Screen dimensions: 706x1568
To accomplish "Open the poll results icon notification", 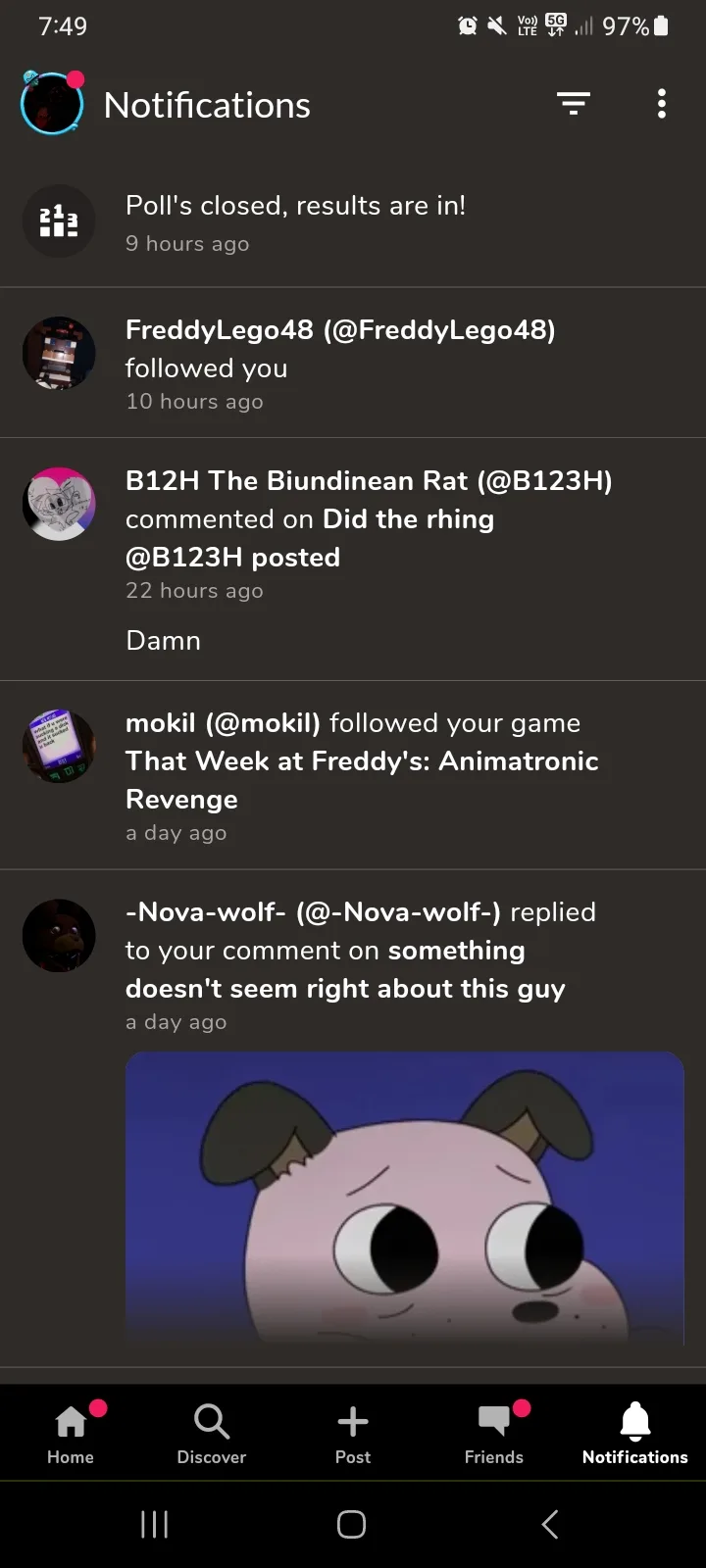I will pos(59,221).
